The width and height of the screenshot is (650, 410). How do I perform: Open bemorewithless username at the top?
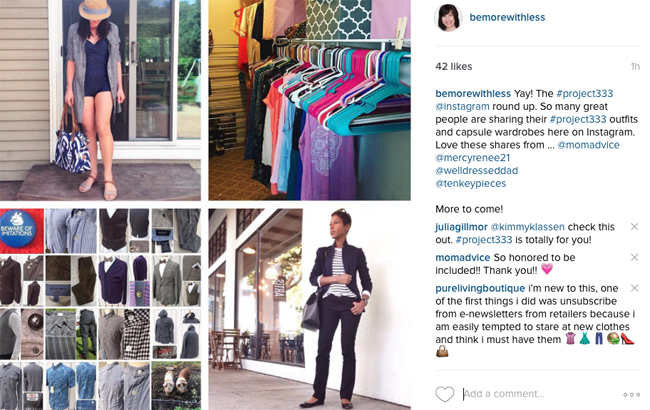click(507, 17)
